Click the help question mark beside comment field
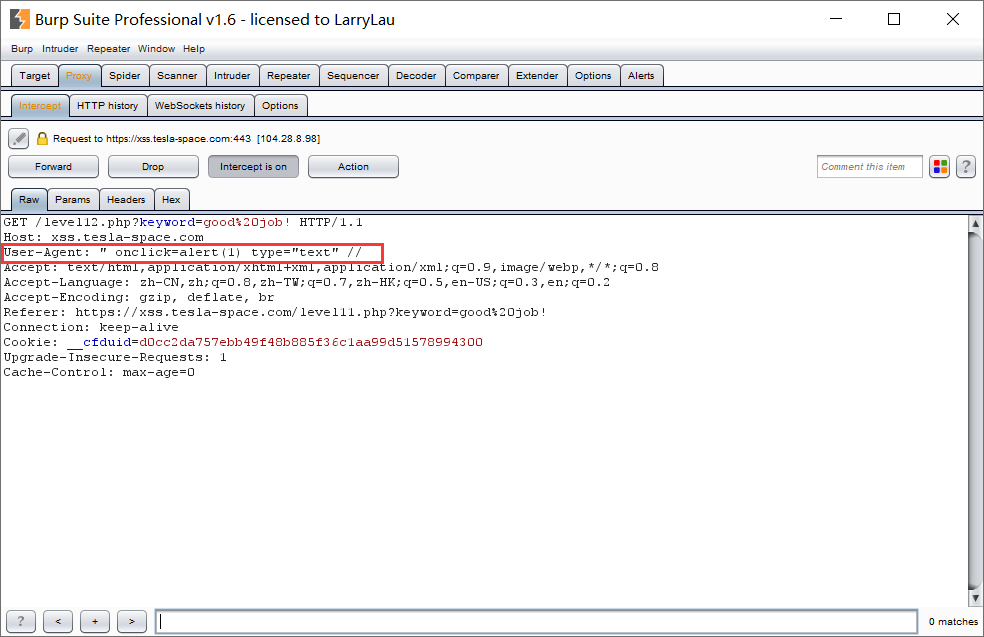This screenshot has height=637, width=984. point(966,167)
